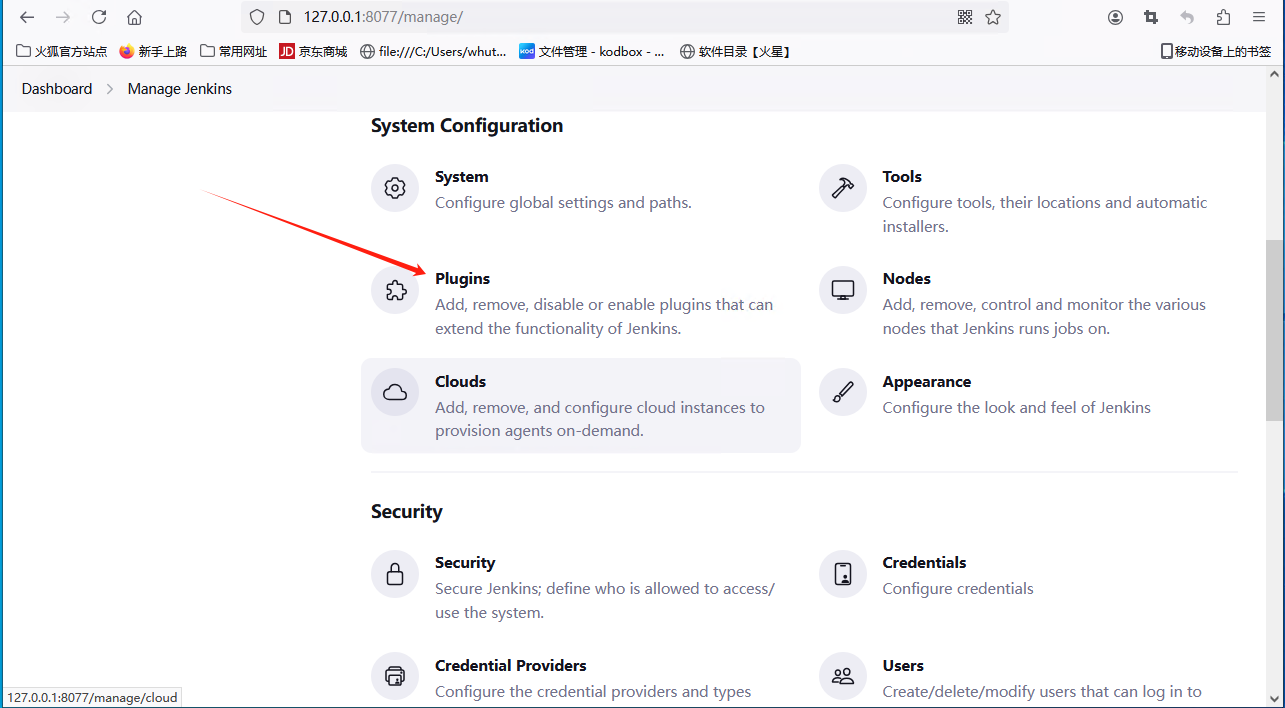Click the browser home icon

point(134,17)
